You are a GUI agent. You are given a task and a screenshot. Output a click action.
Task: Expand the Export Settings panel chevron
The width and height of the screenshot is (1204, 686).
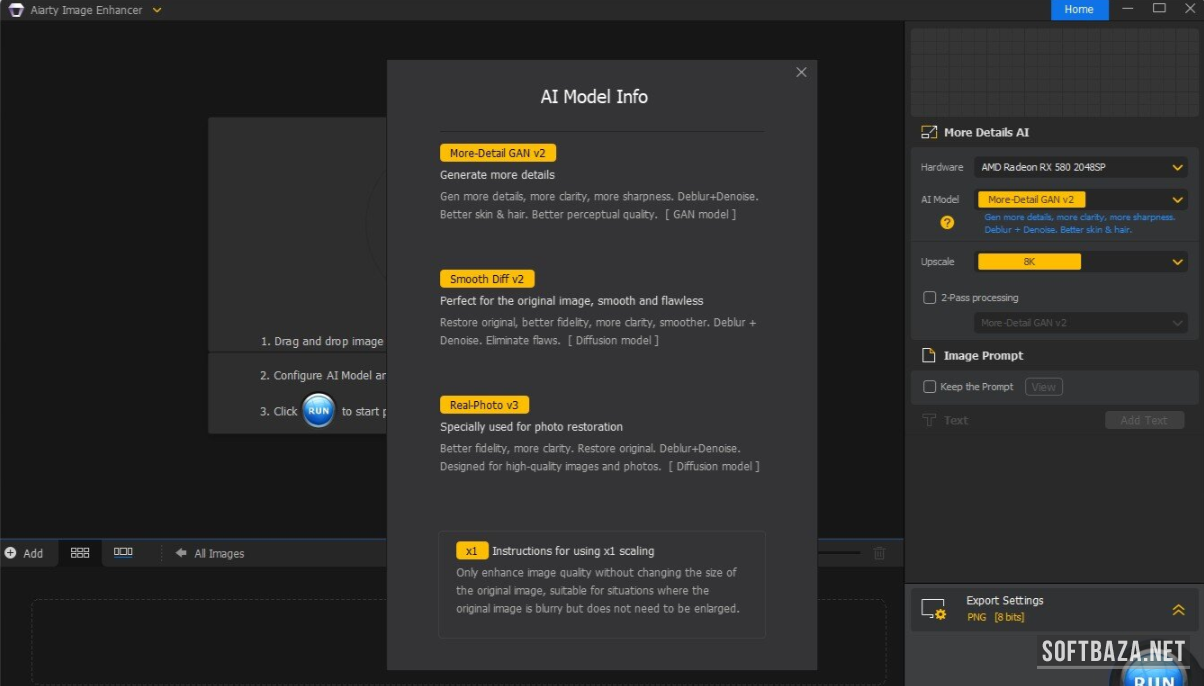[x=1178, y=609]
